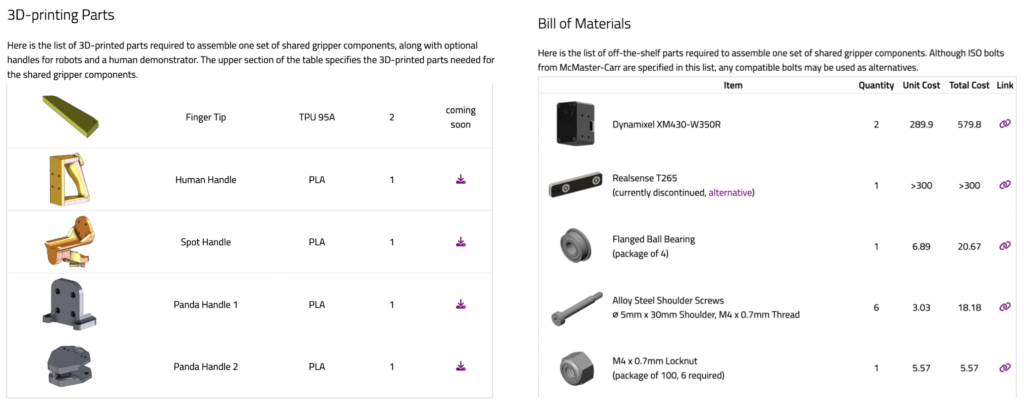Open link for M4 Locknut
Screen dimensions: 1024x420
coord(1004,368)
